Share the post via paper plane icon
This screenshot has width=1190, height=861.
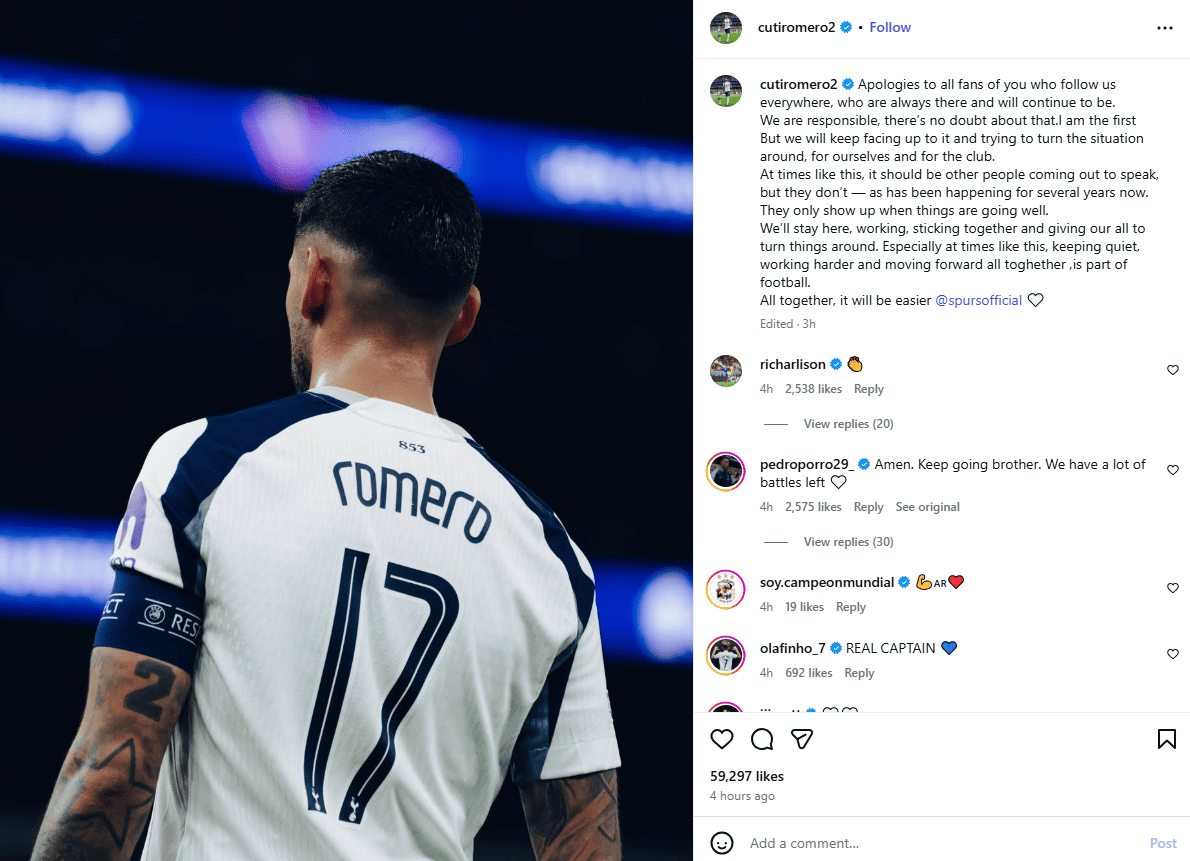pos(802,739)
